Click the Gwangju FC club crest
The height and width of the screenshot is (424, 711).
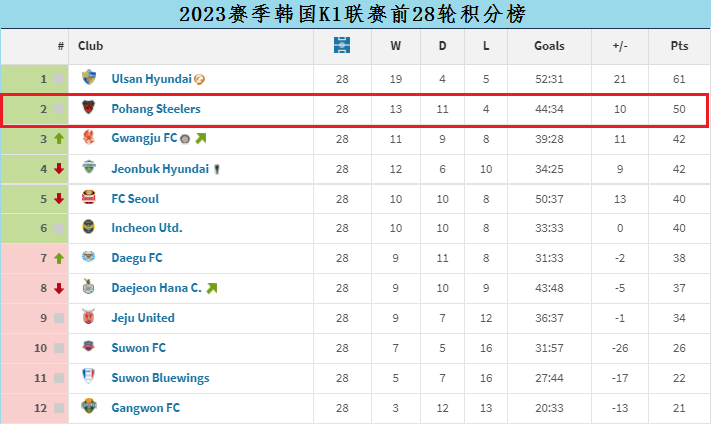coord(89,137)
